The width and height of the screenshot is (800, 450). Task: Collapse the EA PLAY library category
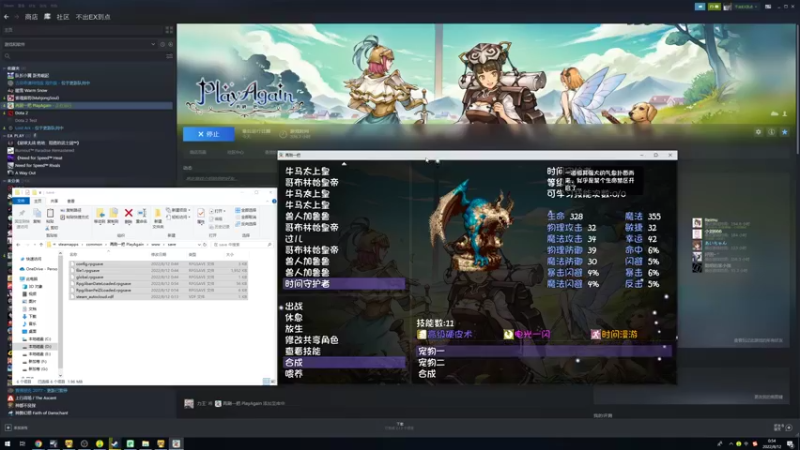click(x=5, y=136)
